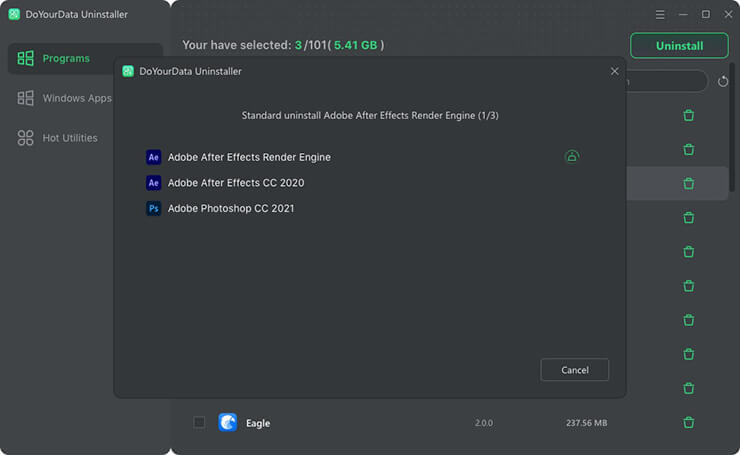Click Ae icon for After Effects CC 2020
This screenshot has width=740, height=455.
click(x=154, y=183)
